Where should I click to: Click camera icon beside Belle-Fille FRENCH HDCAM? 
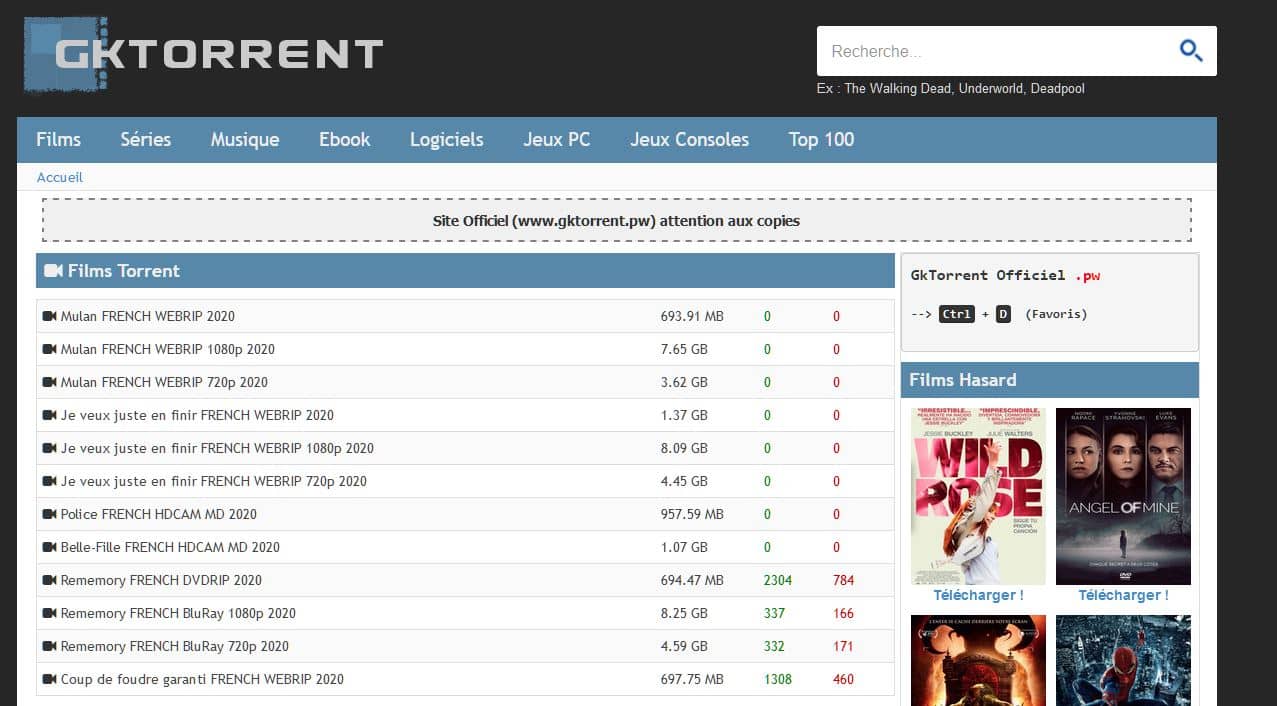[x=49, y=547]
